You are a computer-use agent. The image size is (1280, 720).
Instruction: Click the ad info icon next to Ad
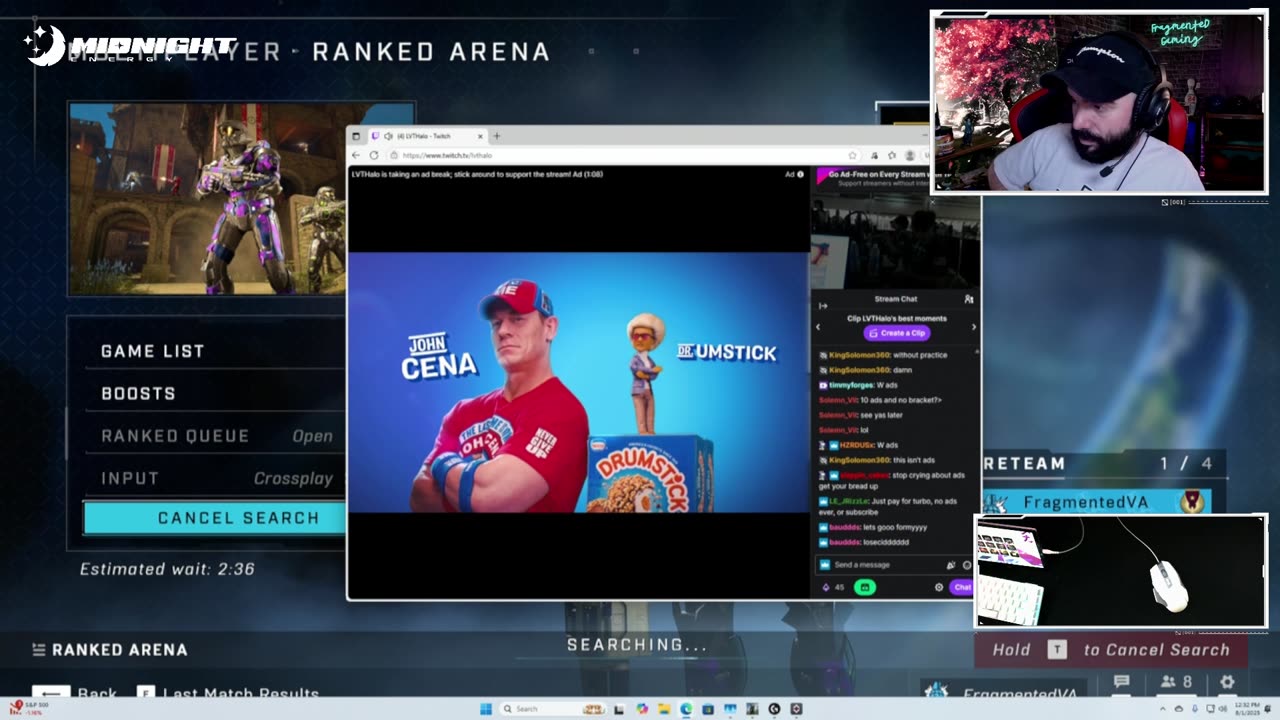tap(800, 174)
